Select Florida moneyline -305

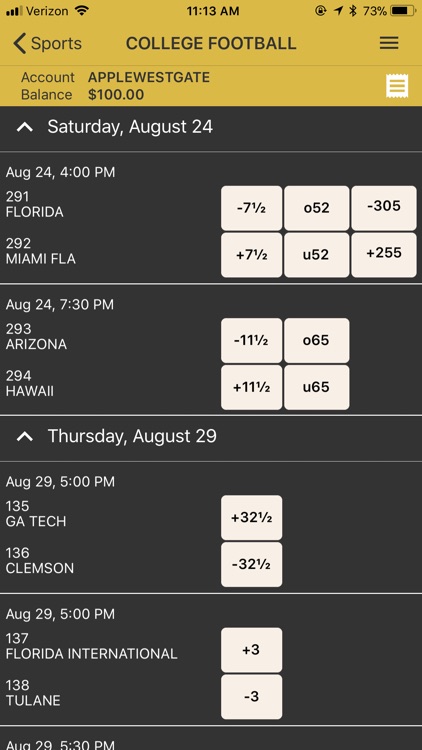pyautogui.click(x=384, y=208)
